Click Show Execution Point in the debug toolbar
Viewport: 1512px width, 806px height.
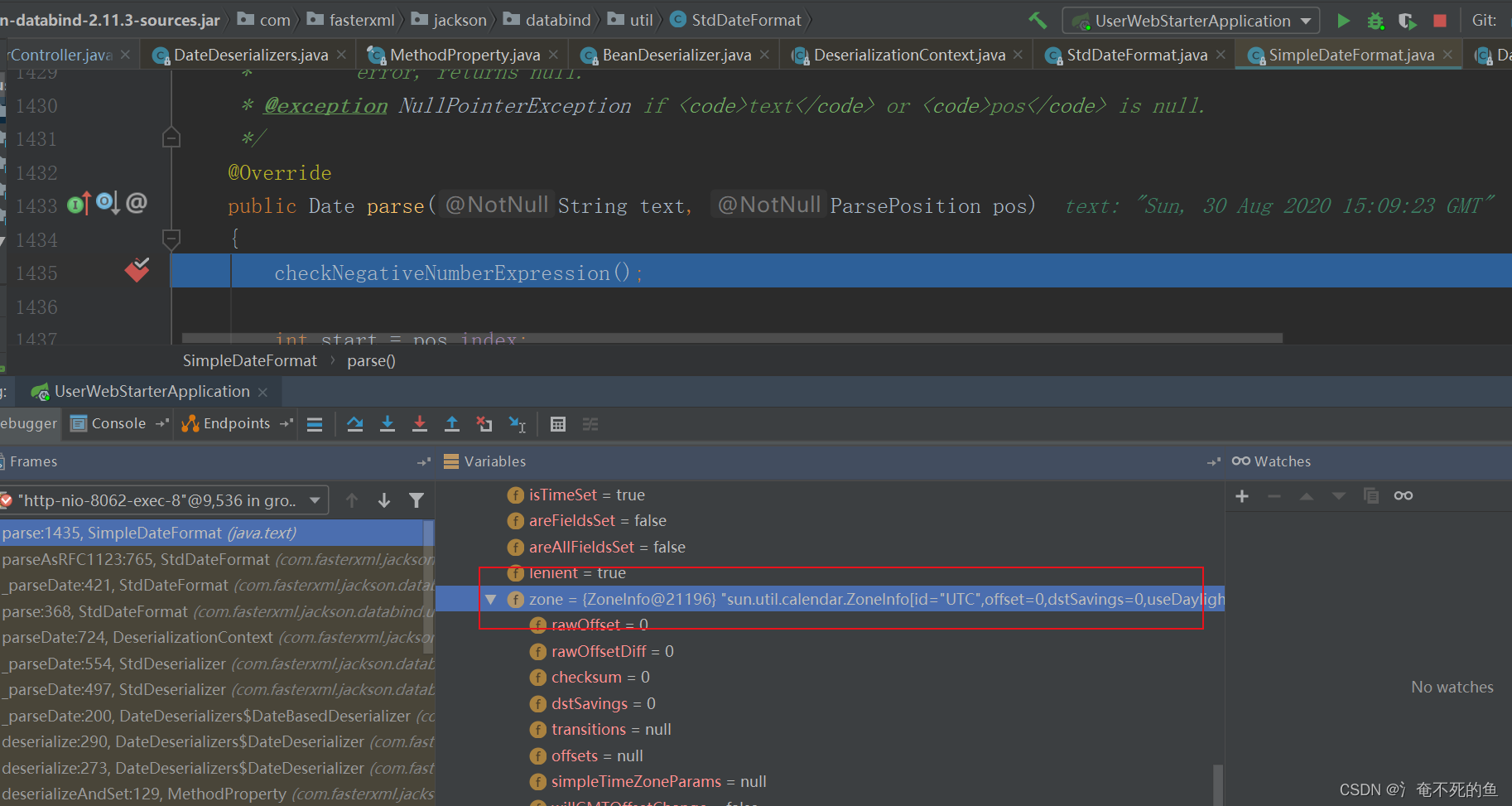coord(315,424)
